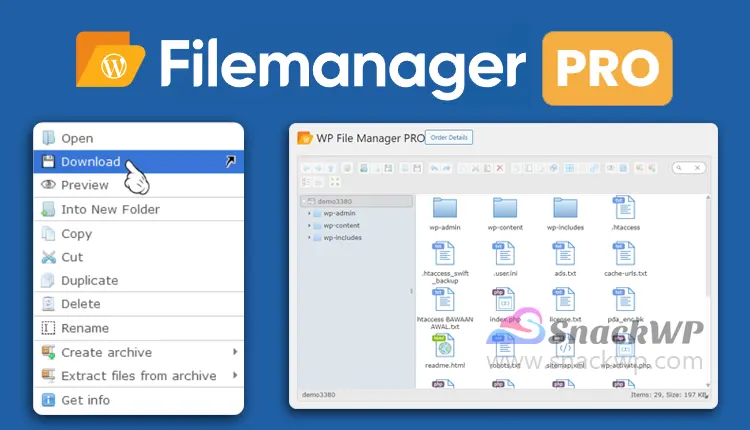
Task: Click the magnifier icon in the search box
Action: tap(679, 168)
